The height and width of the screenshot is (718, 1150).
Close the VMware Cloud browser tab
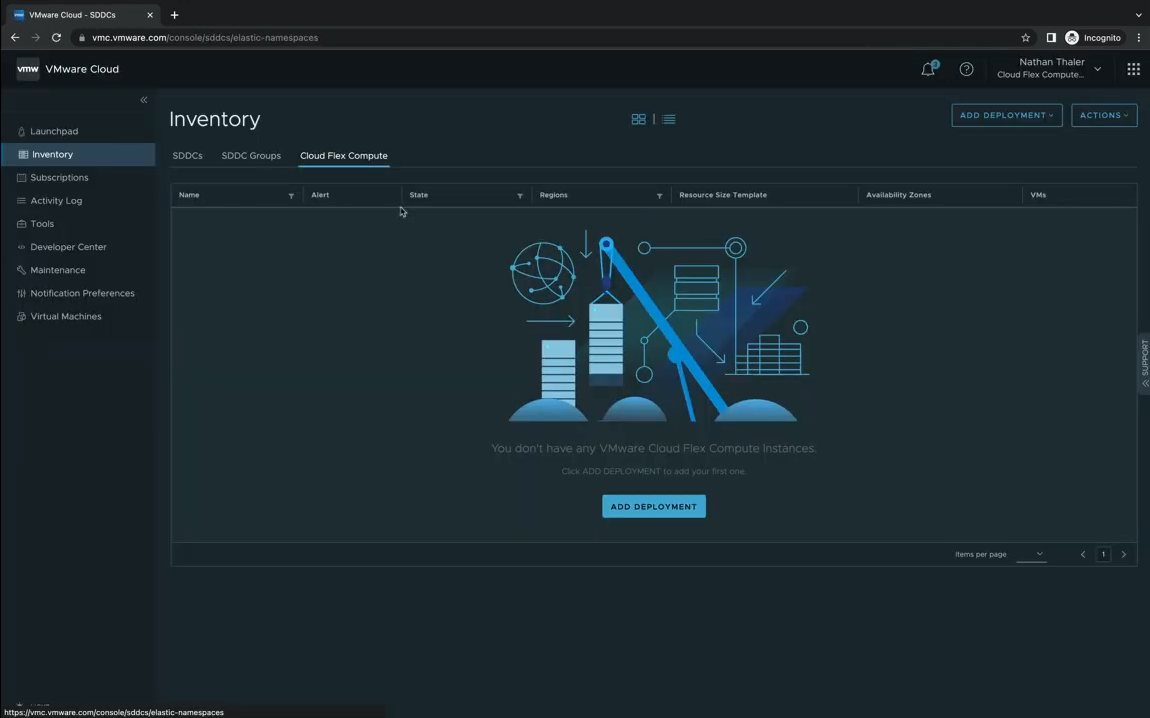click(150, 15)
